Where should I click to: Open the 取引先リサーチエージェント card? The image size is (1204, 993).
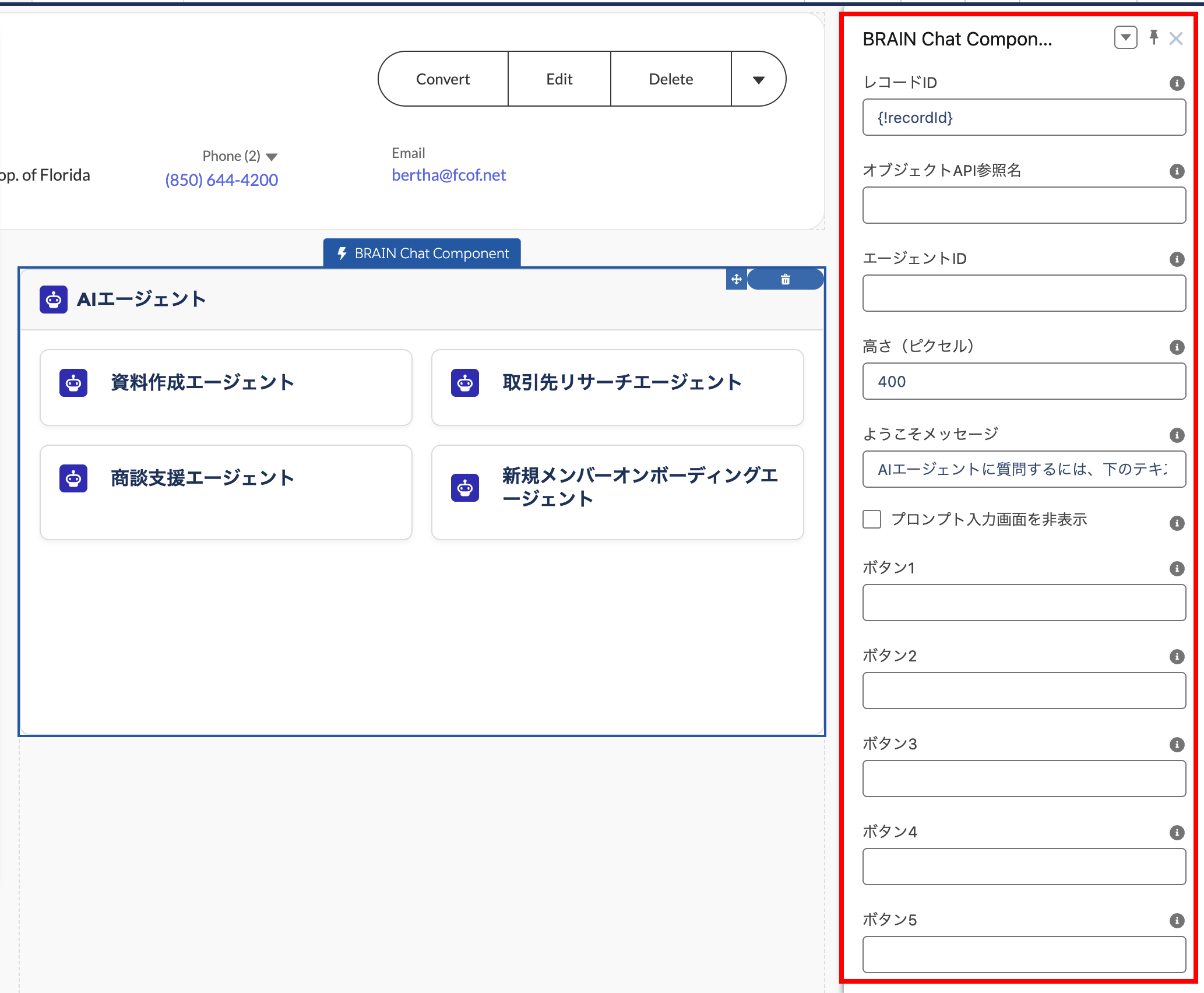(617, 388)
